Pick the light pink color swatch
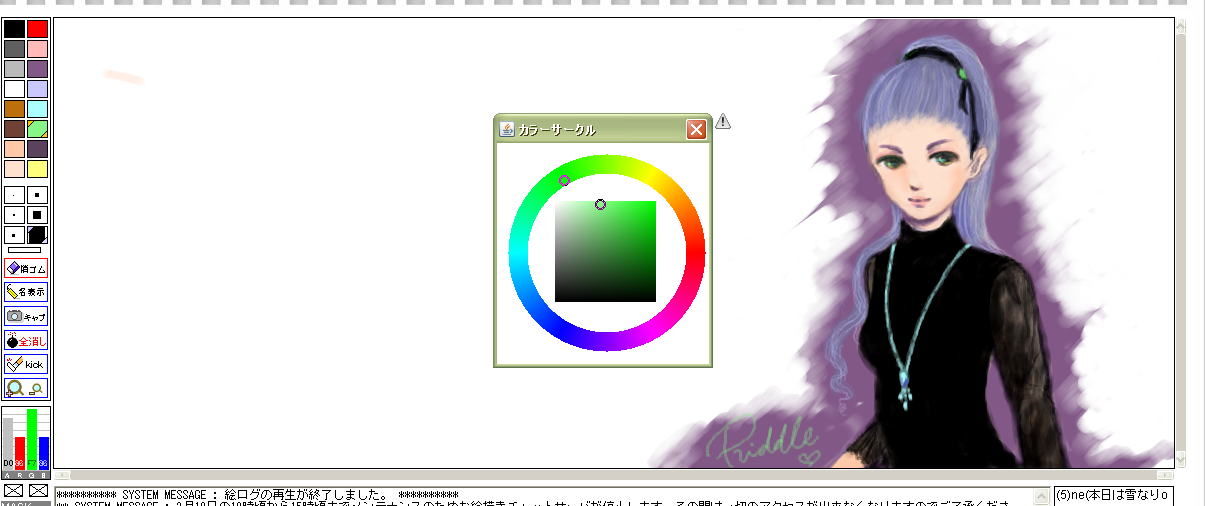This screenshot has width=1205, height=506. pyautogui.click(x=37, y=49)
